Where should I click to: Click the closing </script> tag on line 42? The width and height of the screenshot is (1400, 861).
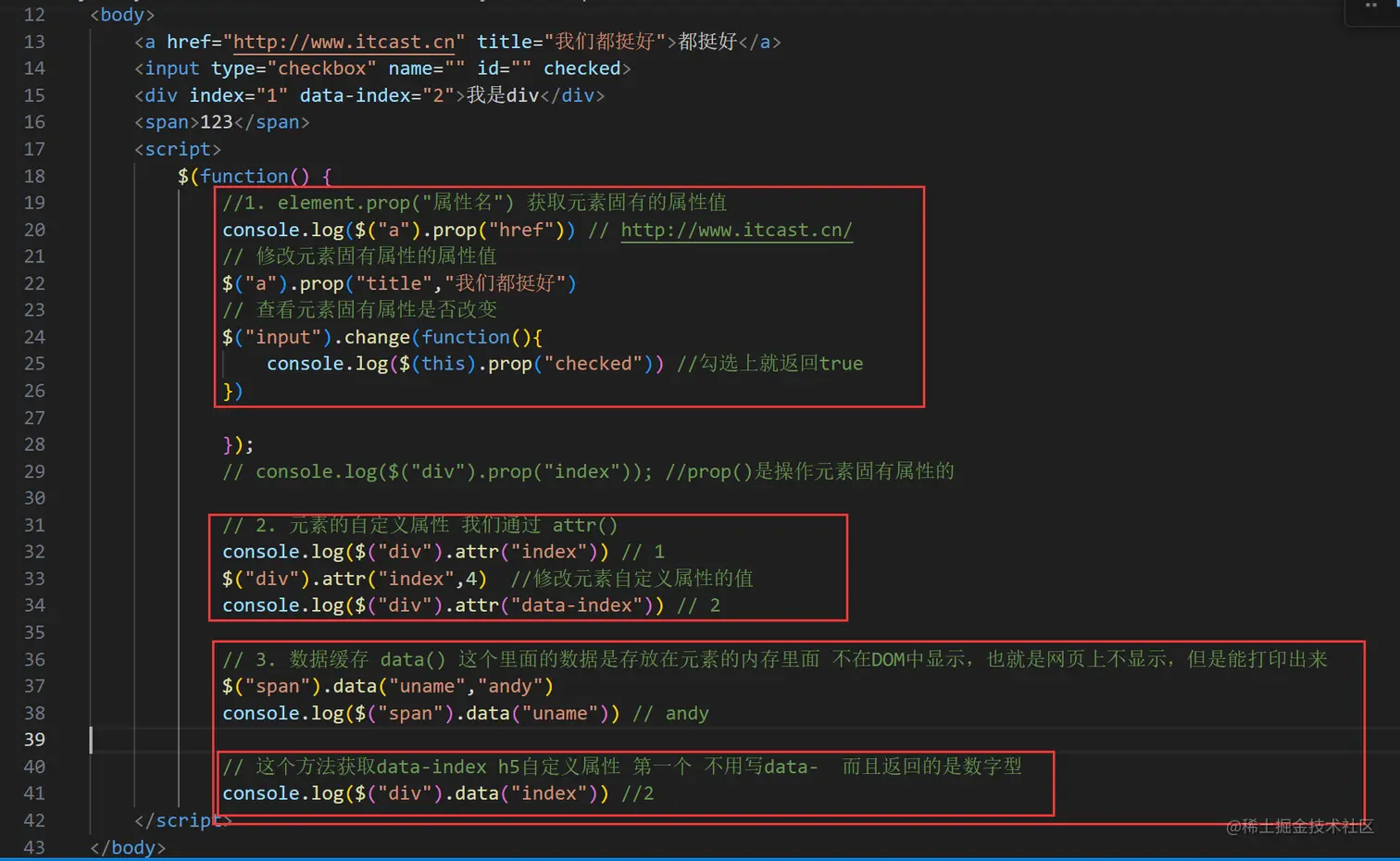coord(183,820)
